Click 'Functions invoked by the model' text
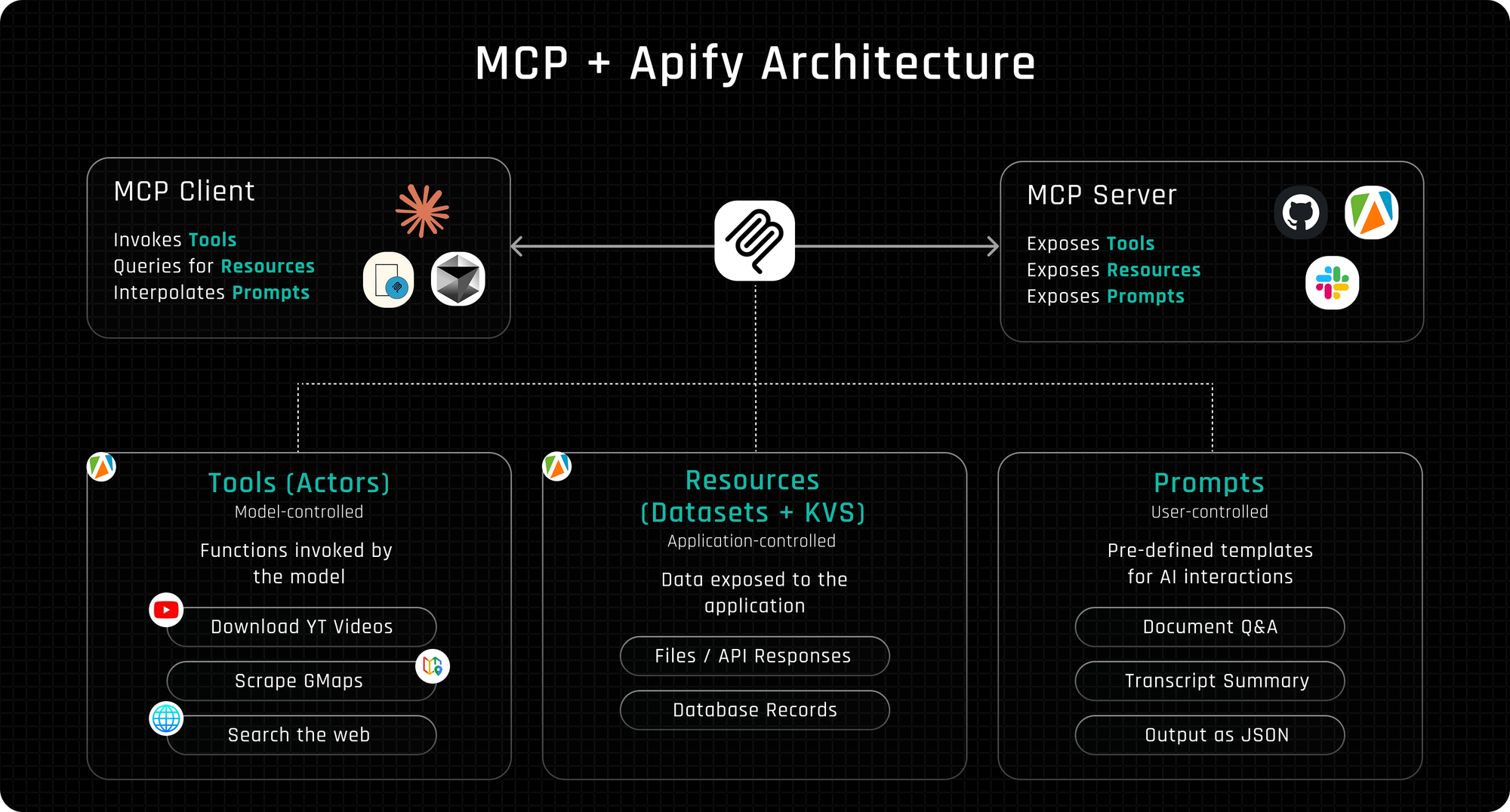 coord(297,563)
